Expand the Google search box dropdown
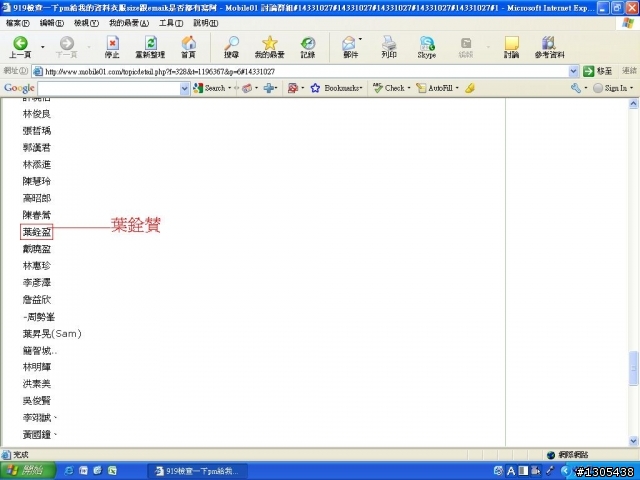Image resolution: width=640 pixels, height=480 pixels. coord(184,88)
